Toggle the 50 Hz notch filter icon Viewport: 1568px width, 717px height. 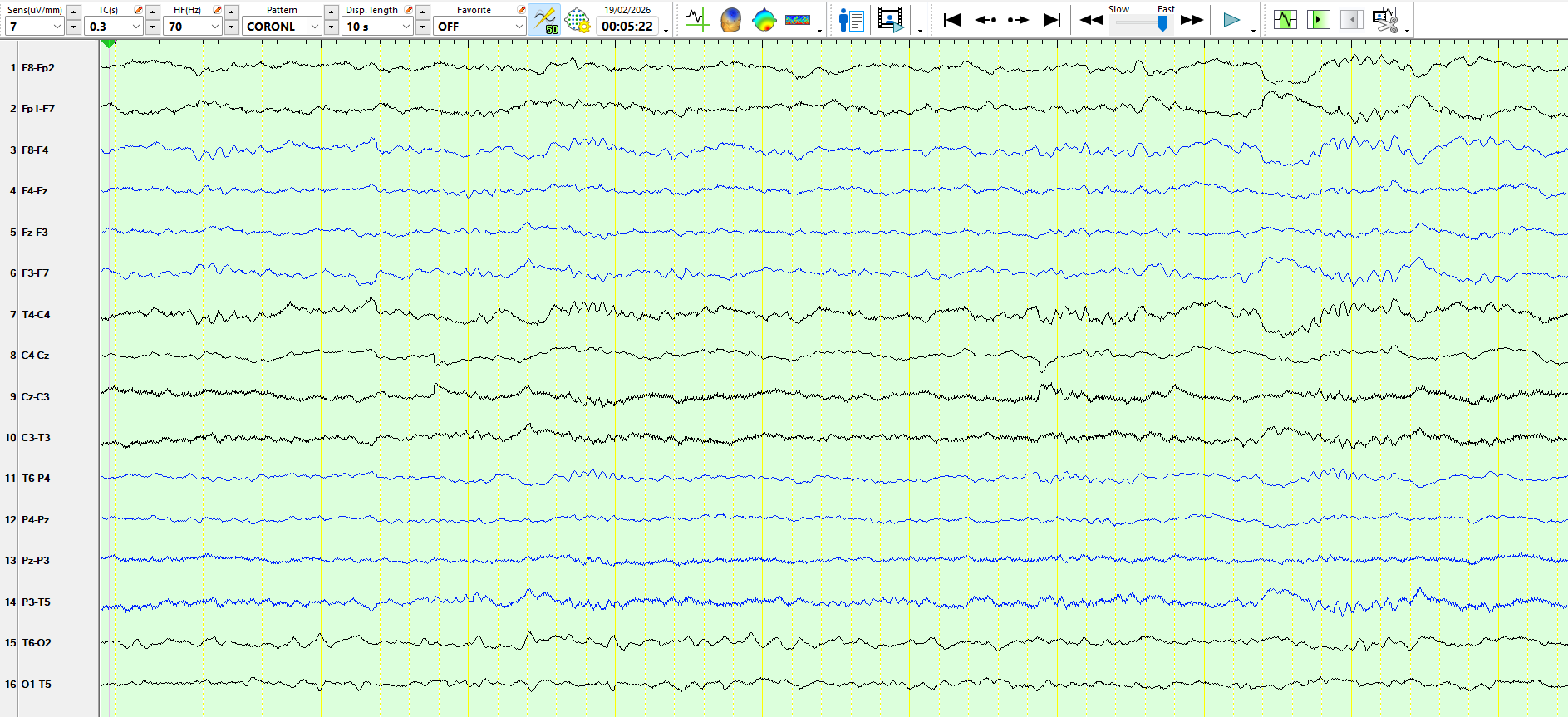click(545, 20)
